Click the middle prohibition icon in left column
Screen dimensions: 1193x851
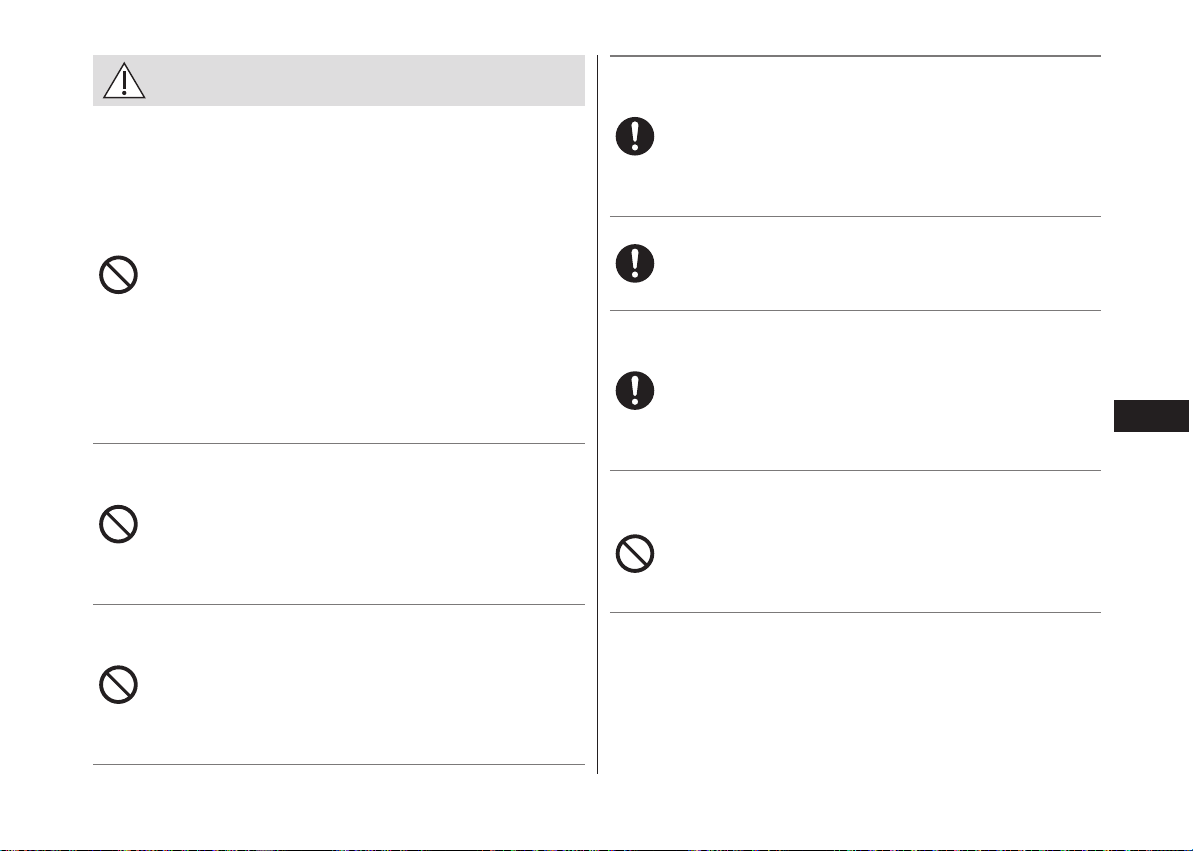point(119,524)
